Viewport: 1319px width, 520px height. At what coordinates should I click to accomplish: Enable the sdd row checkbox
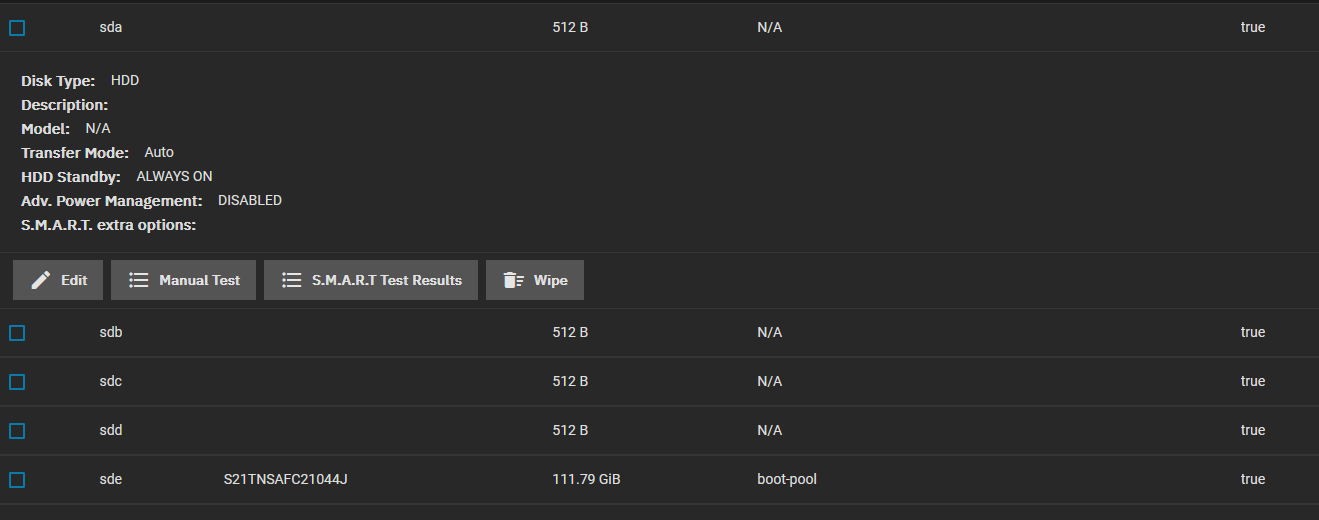tap(17, 431)
